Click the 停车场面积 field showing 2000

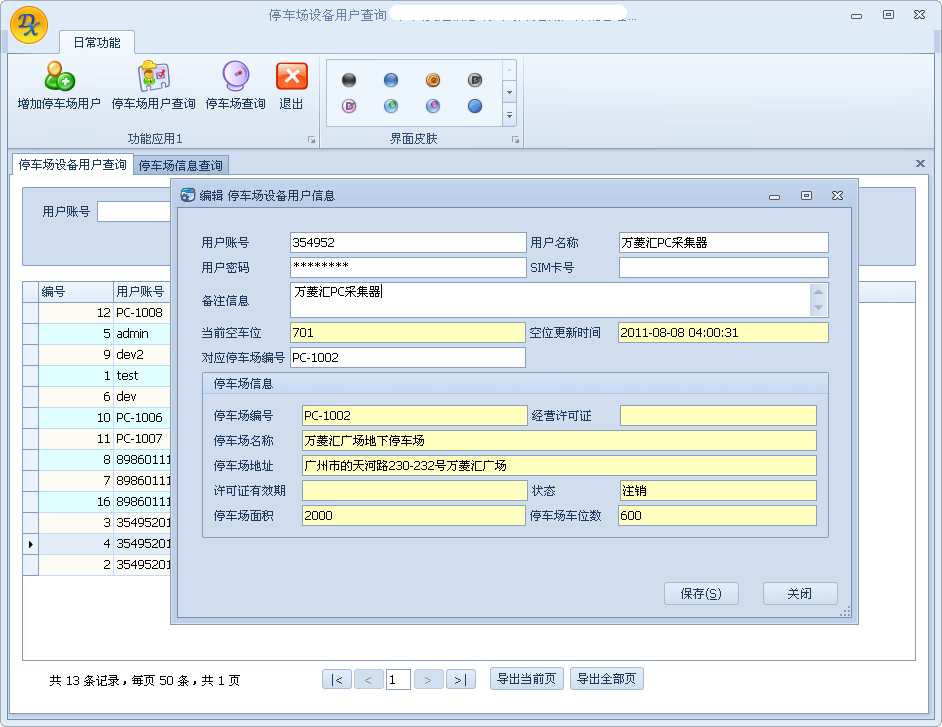click(414, 516)
